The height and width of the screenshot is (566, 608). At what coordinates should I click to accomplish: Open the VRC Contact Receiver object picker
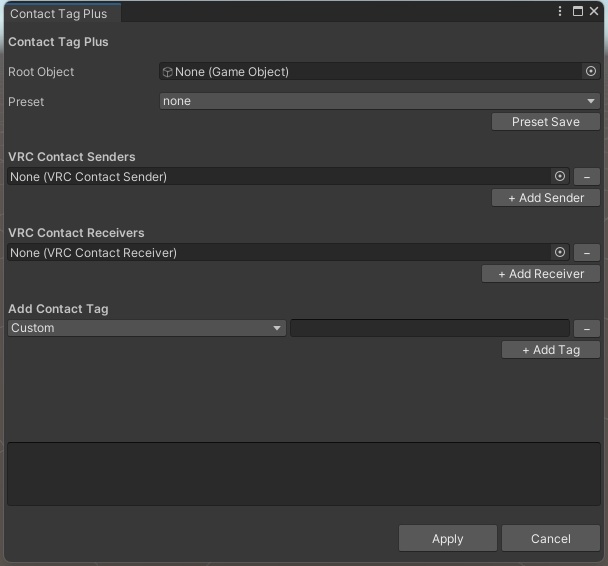coord(560,252)
